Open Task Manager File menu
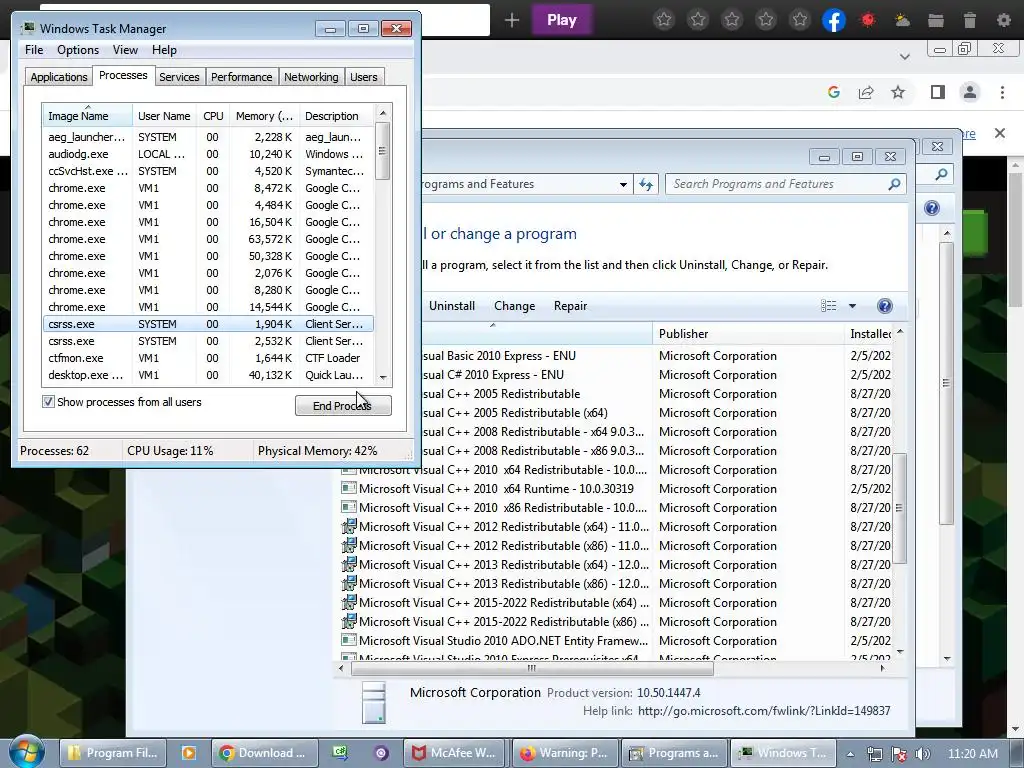 click(34, 50)
